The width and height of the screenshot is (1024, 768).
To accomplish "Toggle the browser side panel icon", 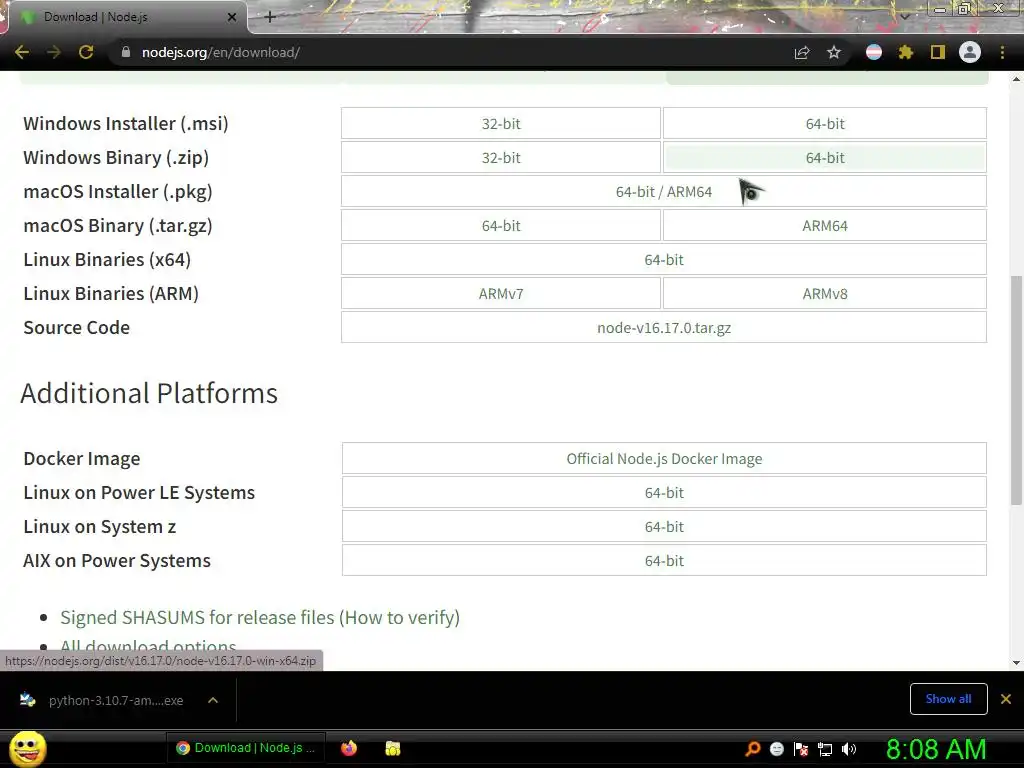I will click(x=938, y=52).
